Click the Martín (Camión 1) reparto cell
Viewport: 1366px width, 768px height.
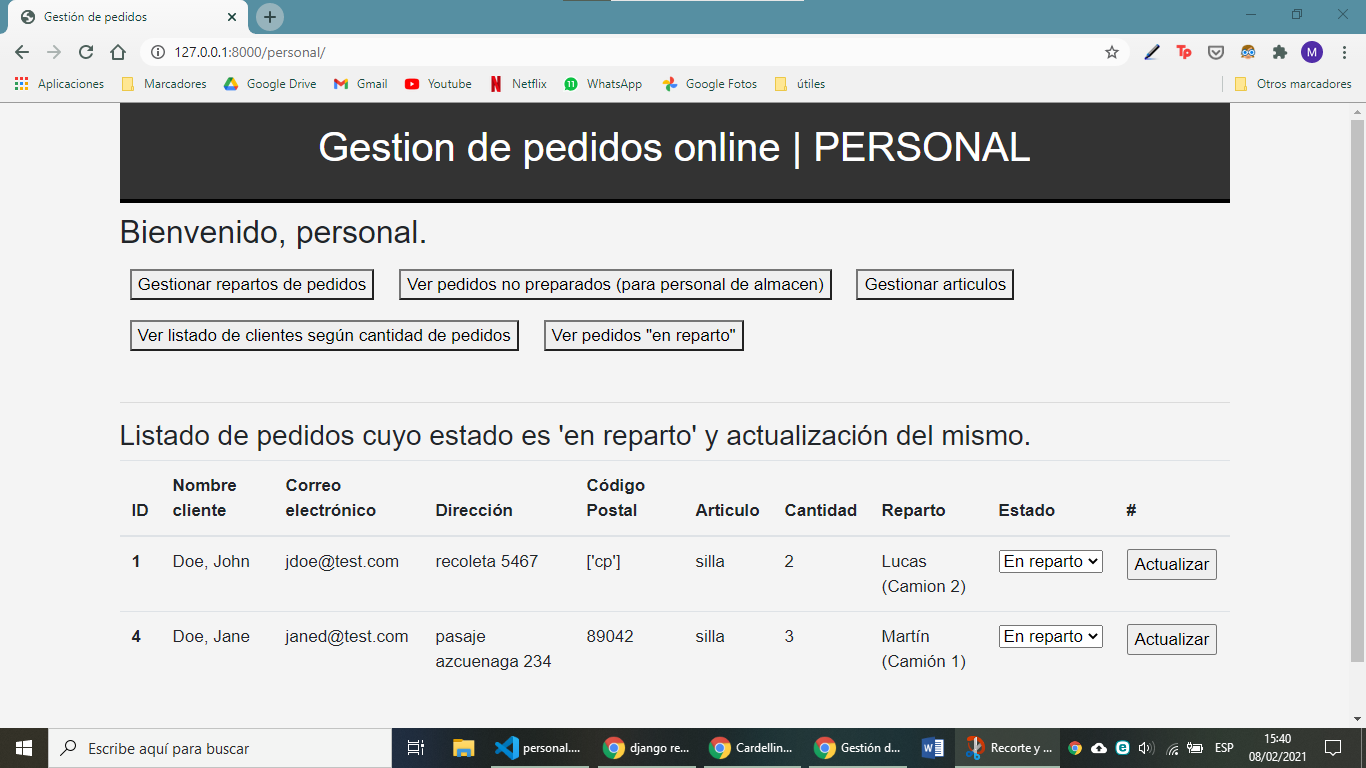click(x=924, y=649)
